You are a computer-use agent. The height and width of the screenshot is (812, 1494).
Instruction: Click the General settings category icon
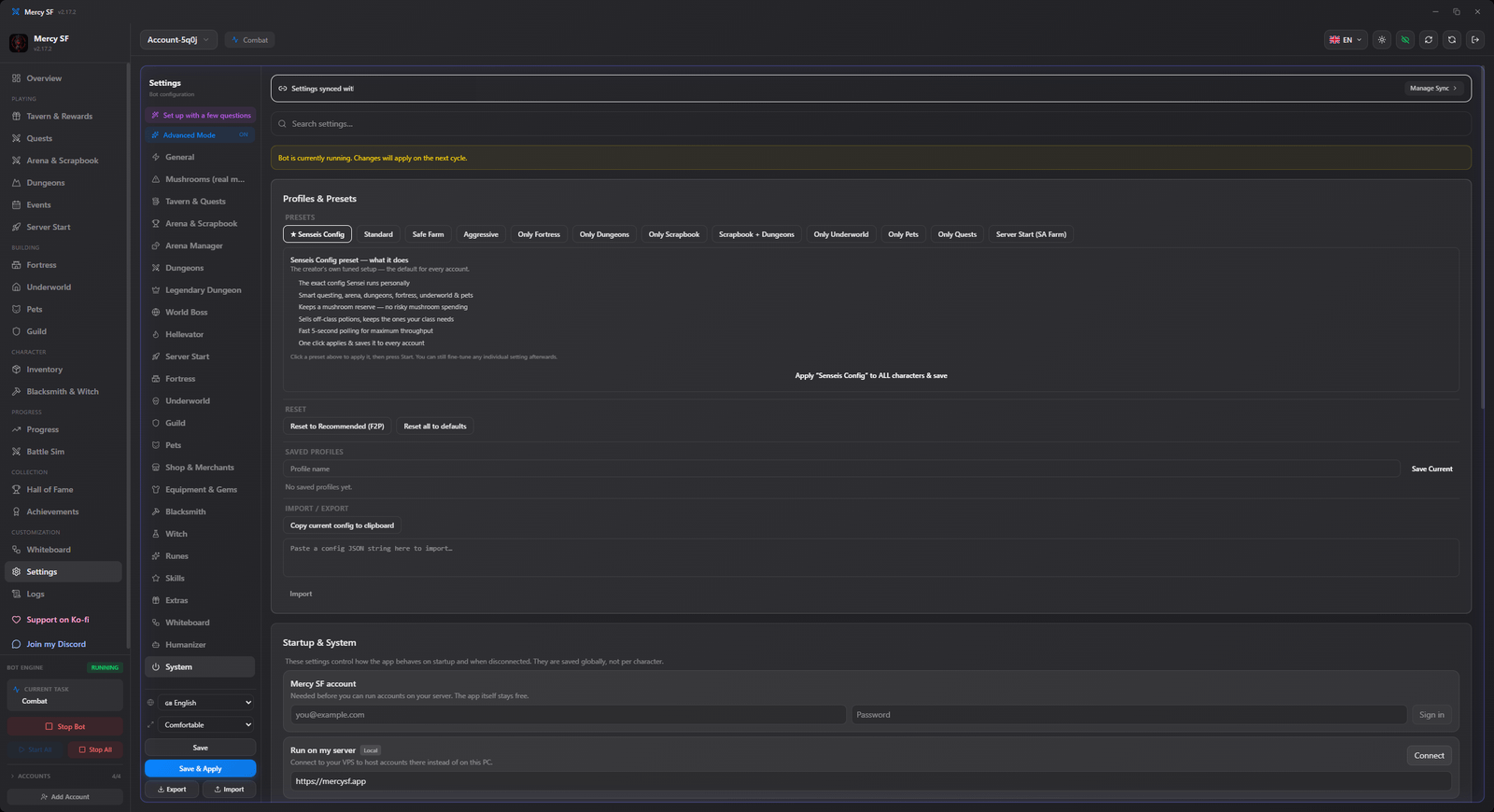[x=156, y=157]
